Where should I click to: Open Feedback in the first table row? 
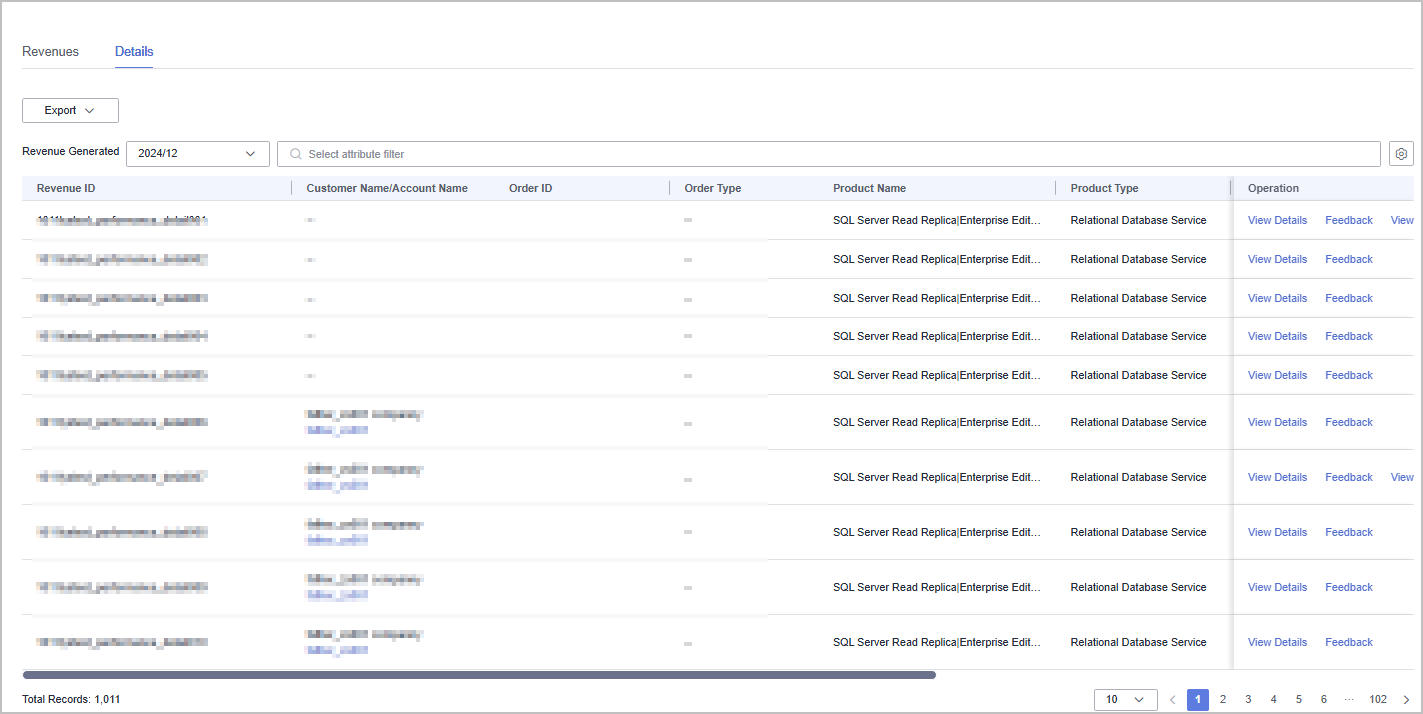pyautogui.click(x=1349, y=220)
